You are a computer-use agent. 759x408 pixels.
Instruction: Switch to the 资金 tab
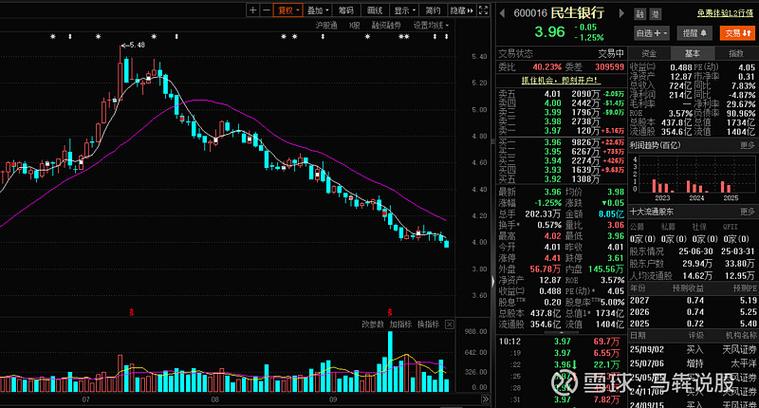pyautogui.click(x=649, y=53)
